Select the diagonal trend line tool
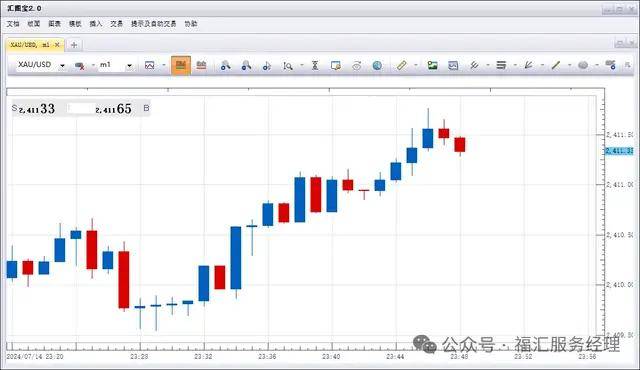This screenshot has width=640, height=370. click(556, 65)
